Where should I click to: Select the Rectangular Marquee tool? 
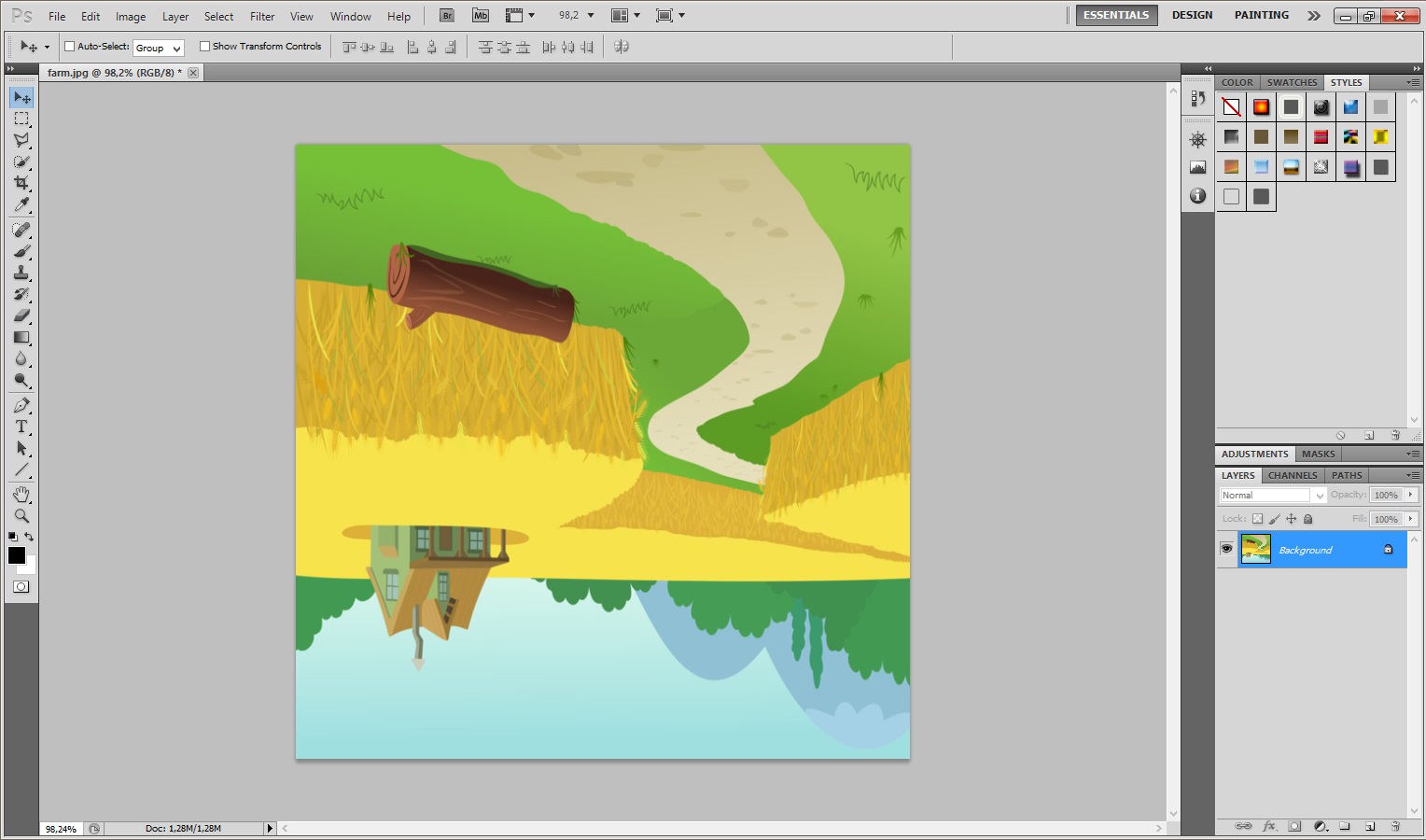[x=21, y=119]
